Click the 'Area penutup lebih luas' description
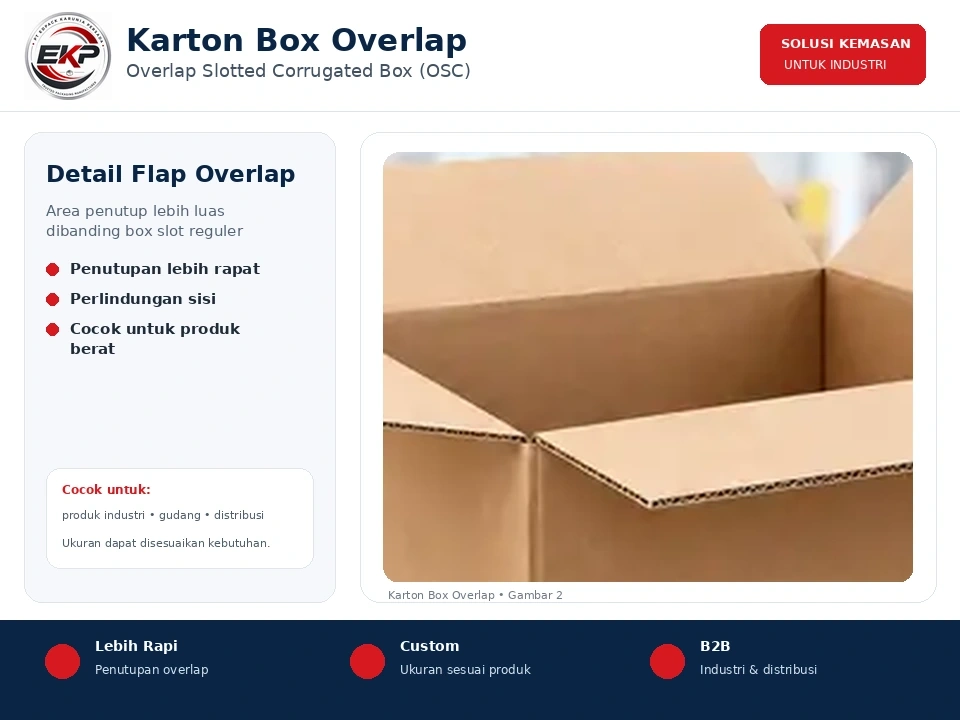Screen dimensions: 960x720 (x=144, y=221)
